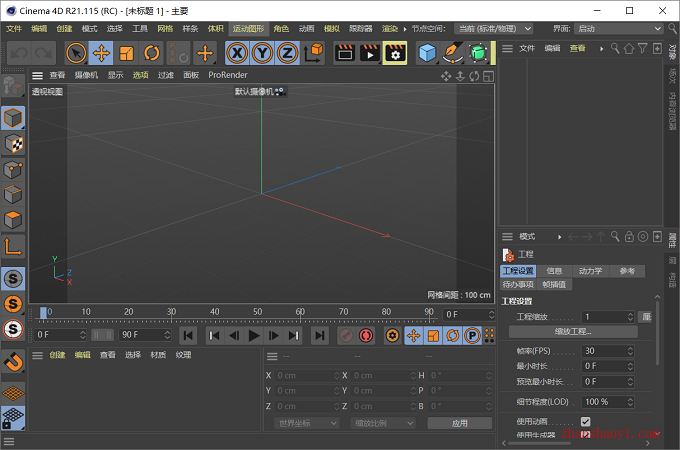
Task: Select the Rotate tool in top toolbar
Action: [151, 53]
